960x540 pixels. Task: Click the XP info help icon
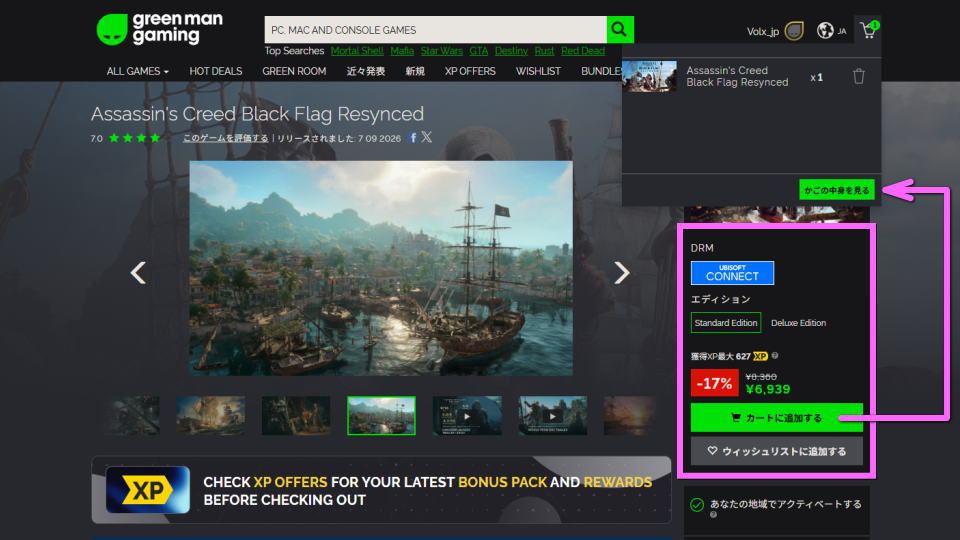pos(775,356)
